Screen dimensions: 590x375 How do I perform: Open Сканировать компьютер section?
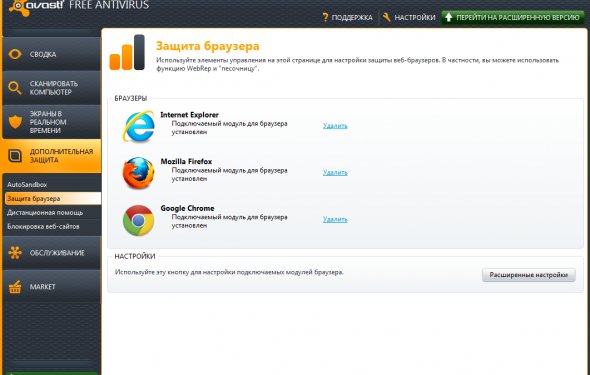click(52, 88)
